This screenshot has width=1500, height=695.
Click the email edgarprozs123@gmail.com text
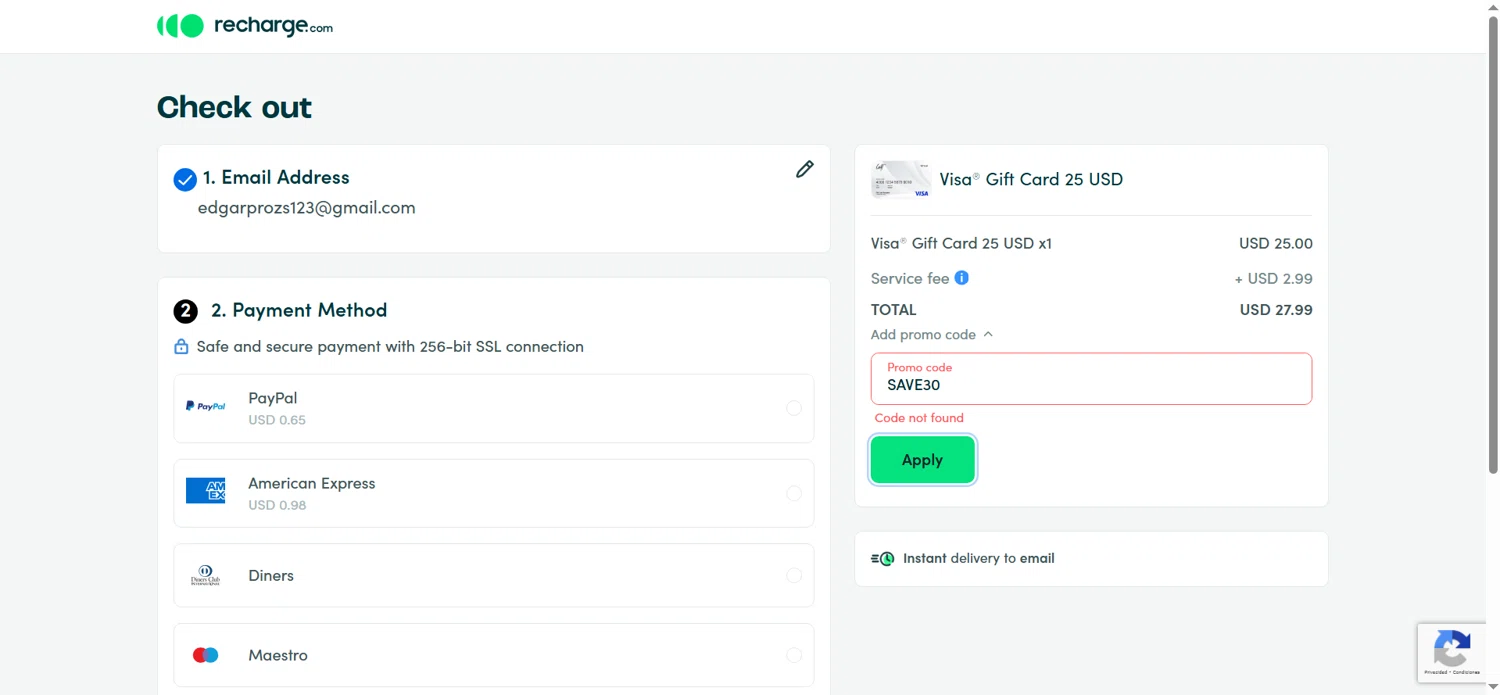click(307, 208)
